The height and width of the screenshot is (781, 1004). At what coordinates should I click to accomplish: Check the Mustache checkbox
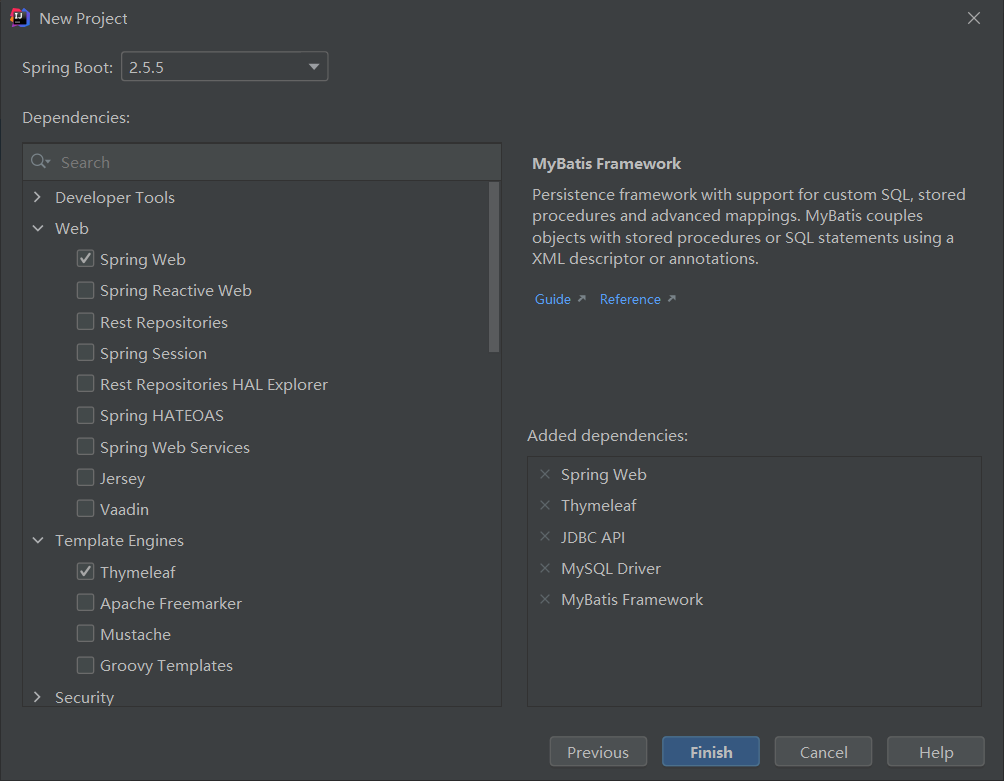pyautogui.click(x=85, y=634)
